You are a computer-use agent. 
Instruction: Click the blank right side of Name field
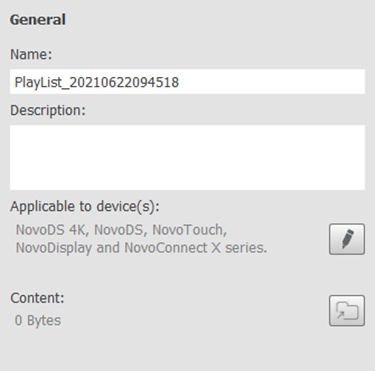[x=272, y=82]
